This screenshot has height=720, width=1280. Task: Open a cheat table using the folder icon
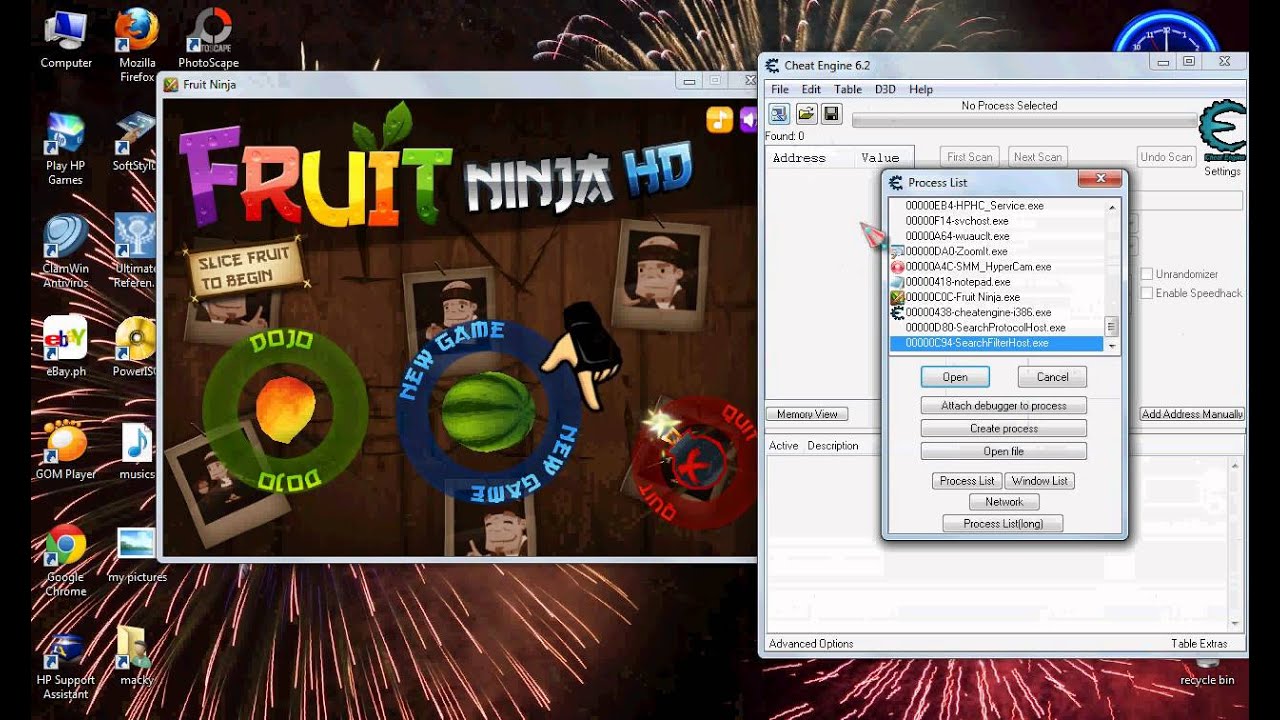click(806, 113)
